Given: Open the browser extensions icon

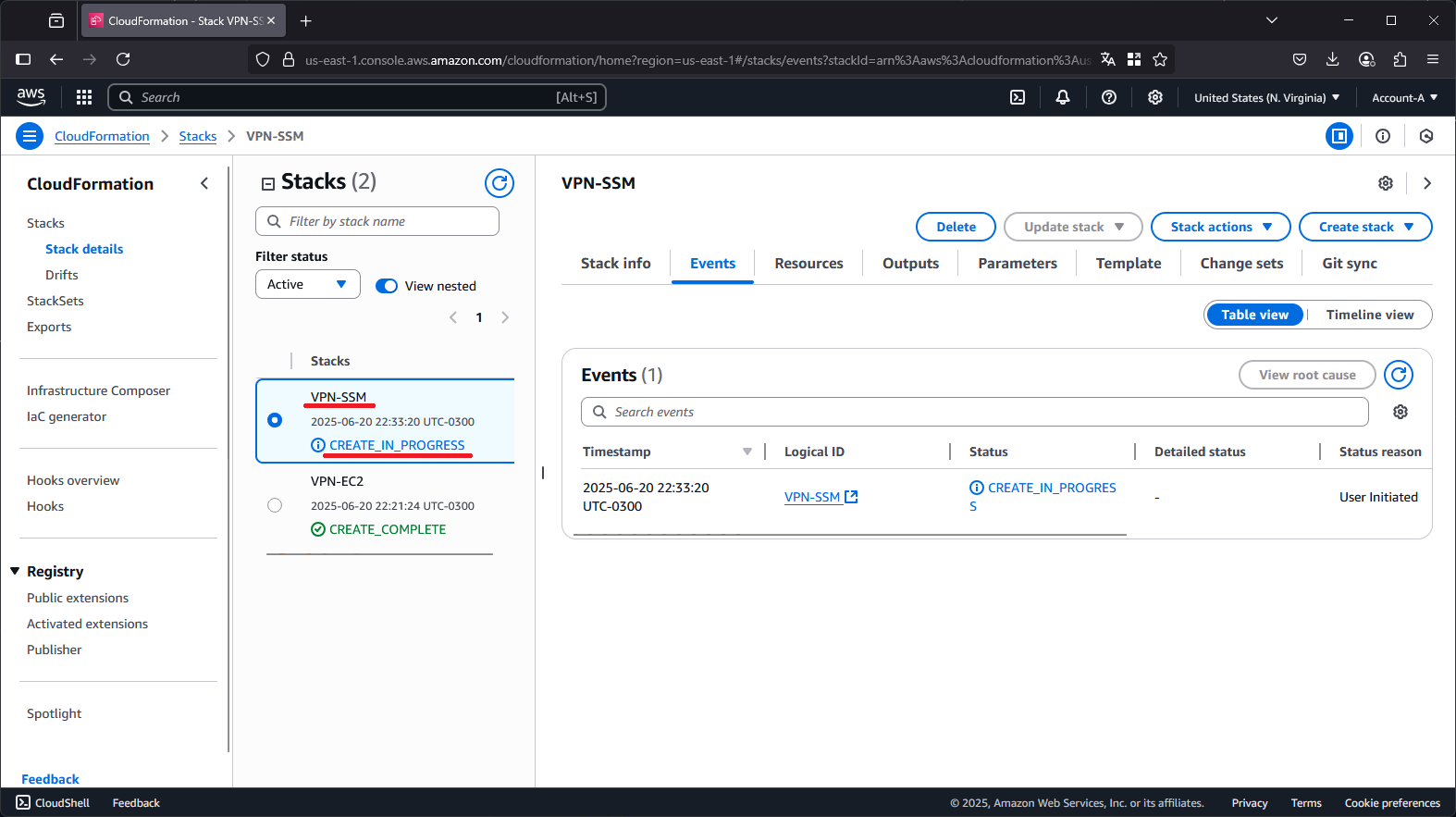Looking at the screenshot, I should coord(1400,59).
